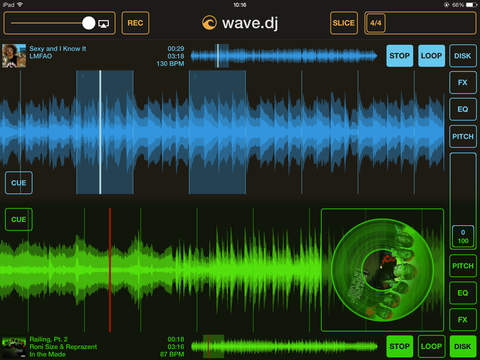Image resolution: width=480 pixels, height=360 pixels.
Task: Tap the AirPlay output icon
Action: click(x=104, y=24)
